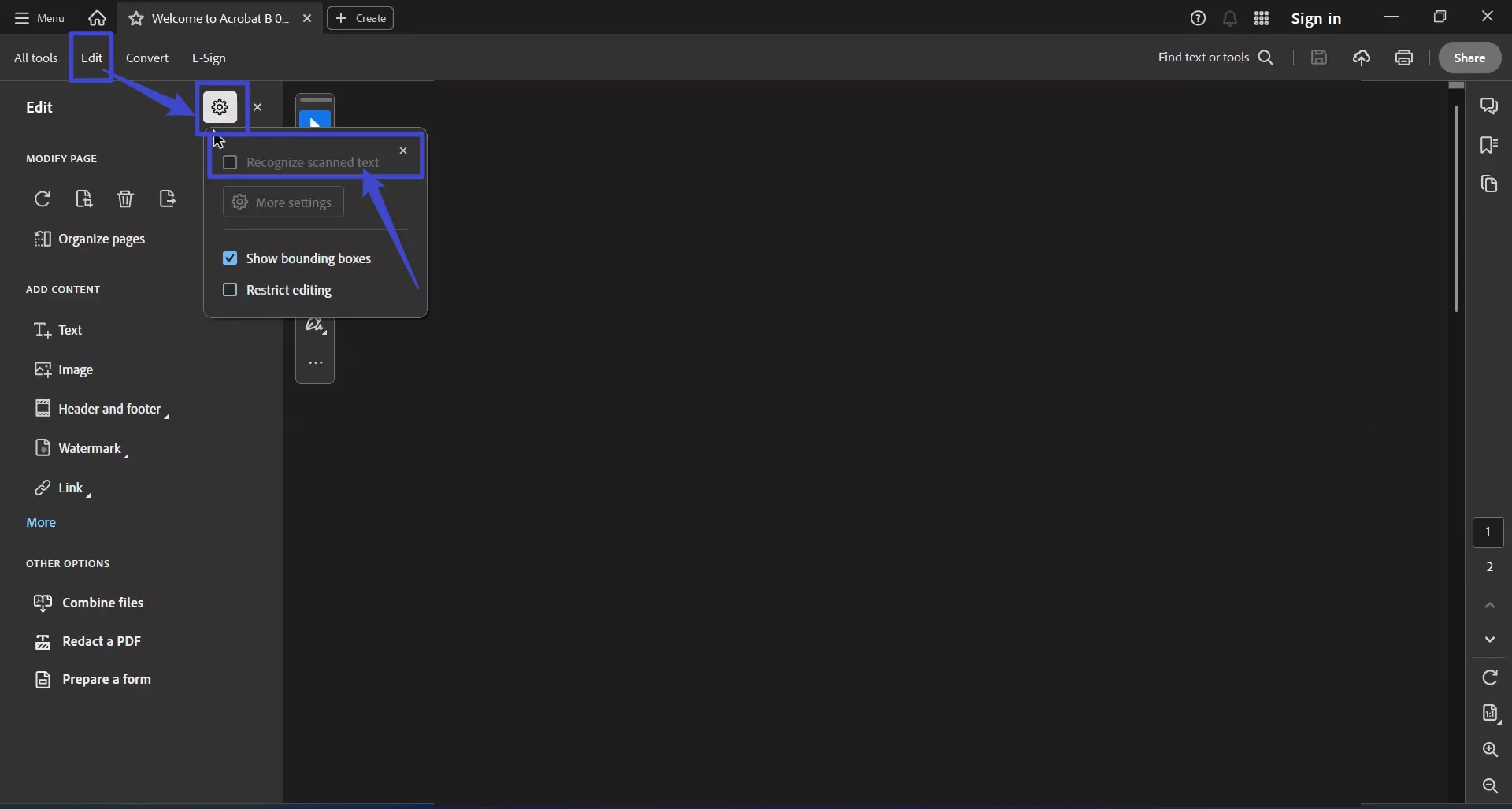Click the More settings button
Image resolution: width=1512 pixels, height=809 pixels.
pyautogui.click(x=283, y=202)
